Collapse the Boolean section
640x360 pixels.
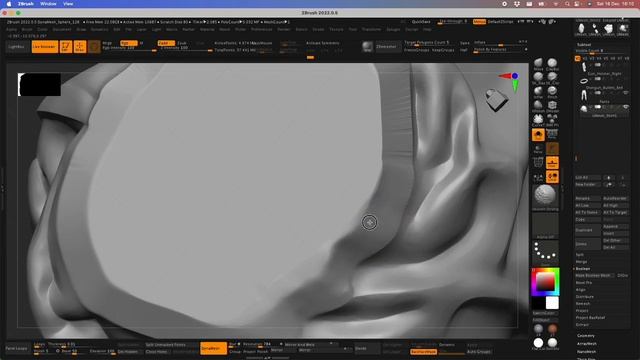pos(582,269)
